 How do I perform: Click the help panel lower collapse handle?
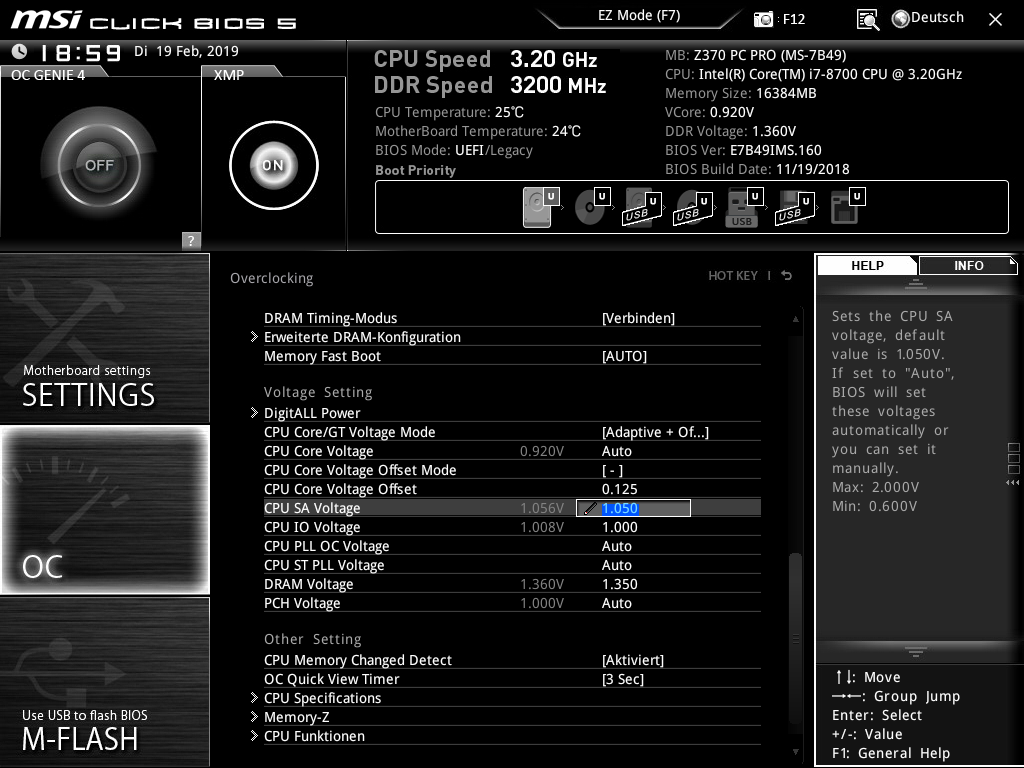(916, 652)
